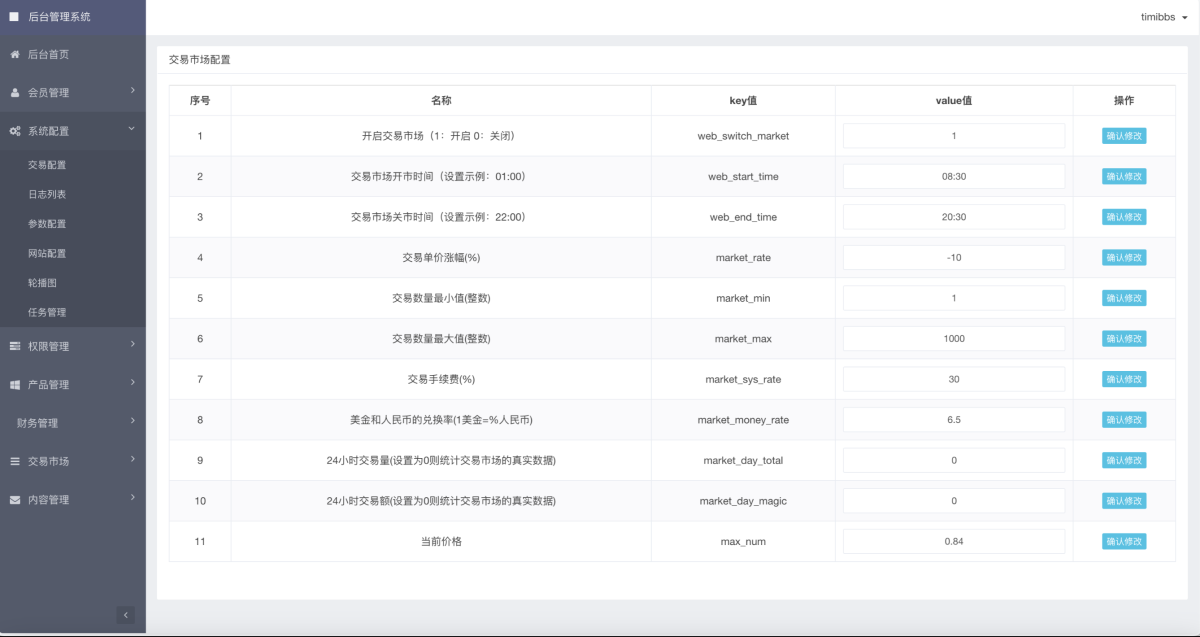Click the key text market_day_magic
This screenshot has height=637, width=1200.
coord(743,501)
